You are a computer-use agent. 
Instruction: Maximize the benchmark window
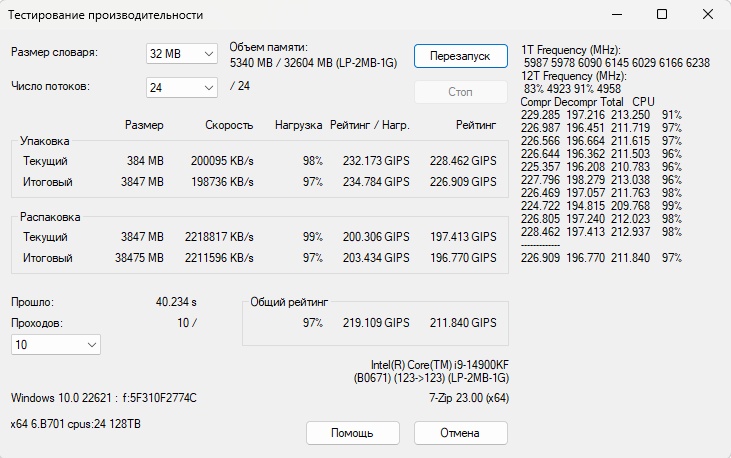(x=662, y=15)
